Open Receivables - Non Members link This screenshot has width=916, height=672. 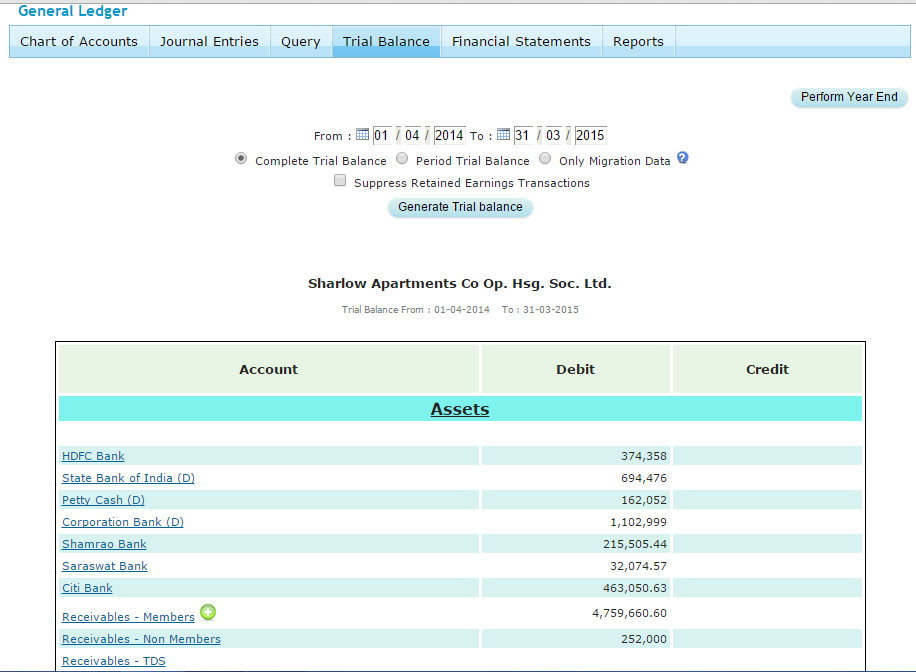point(141,639)
